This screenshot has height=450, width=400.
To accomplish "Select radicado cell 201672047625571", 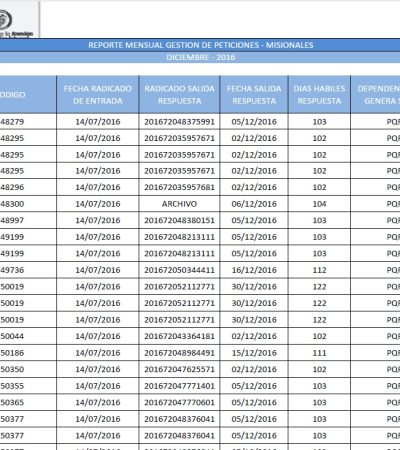I will 179,369.
